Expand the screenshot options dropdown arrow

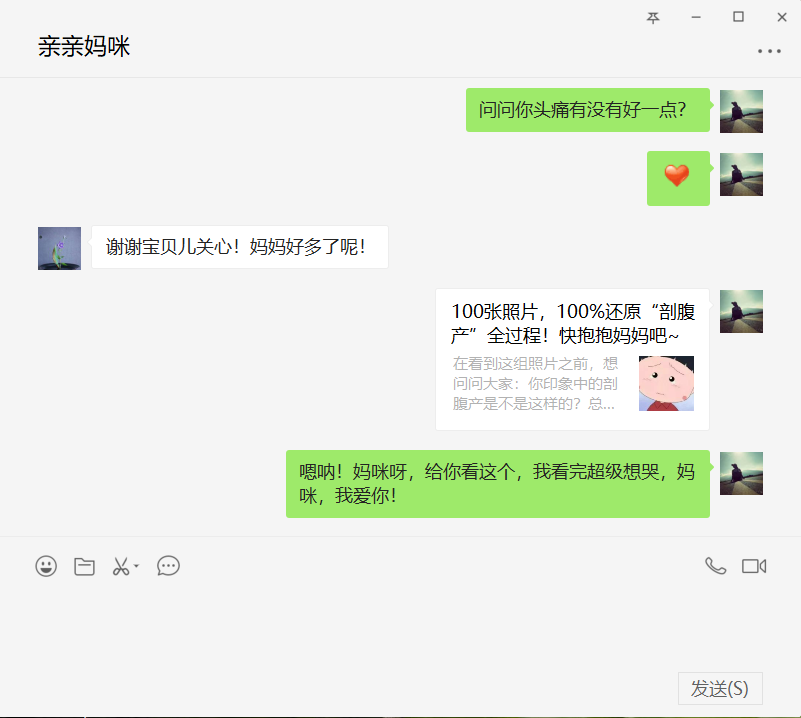point(137,566)
